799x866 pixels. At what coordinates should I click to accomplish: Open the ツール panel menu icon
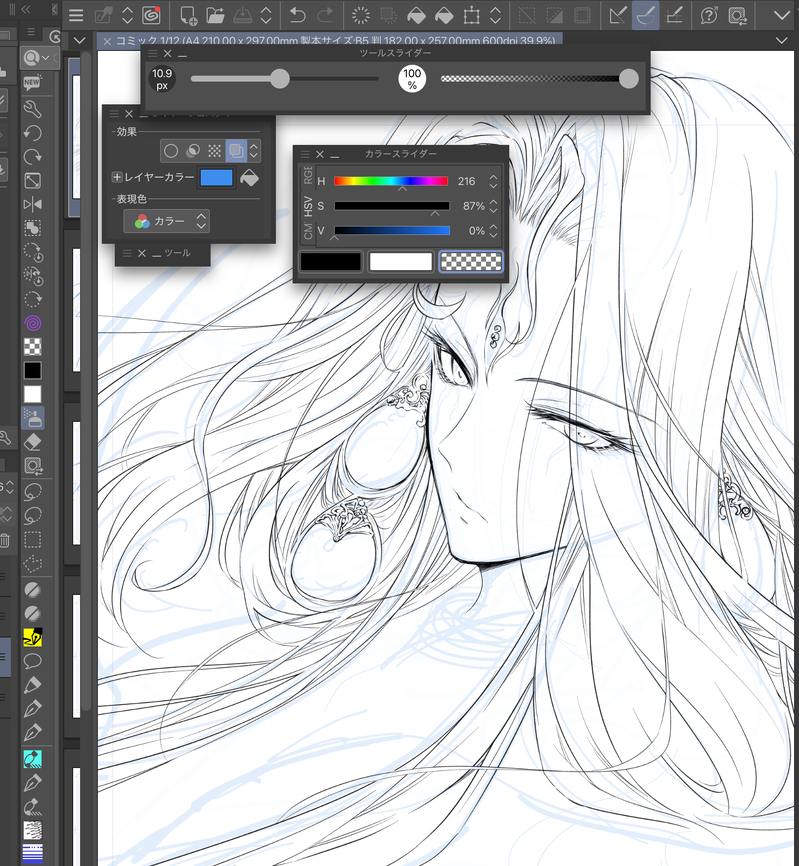(126, 254)
